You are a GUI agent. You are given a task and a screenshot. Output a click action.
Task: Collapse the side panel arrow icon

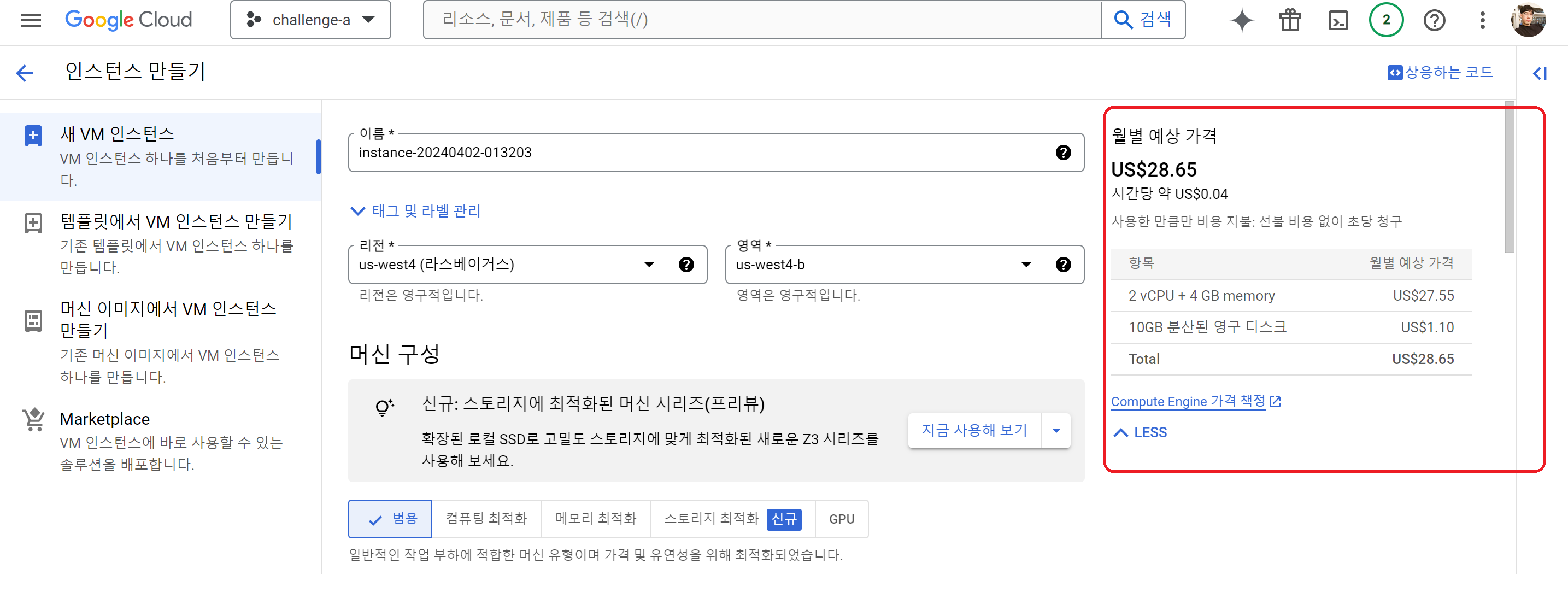1539,73
